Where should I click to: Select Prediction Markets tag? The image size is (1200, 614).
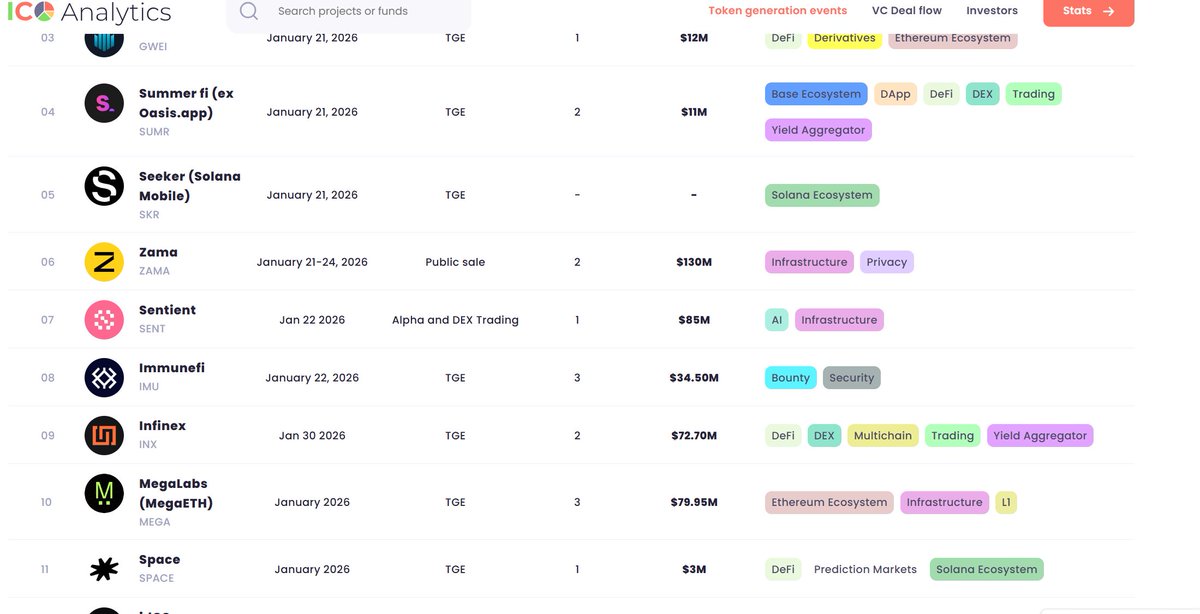(x=865, y=569)
